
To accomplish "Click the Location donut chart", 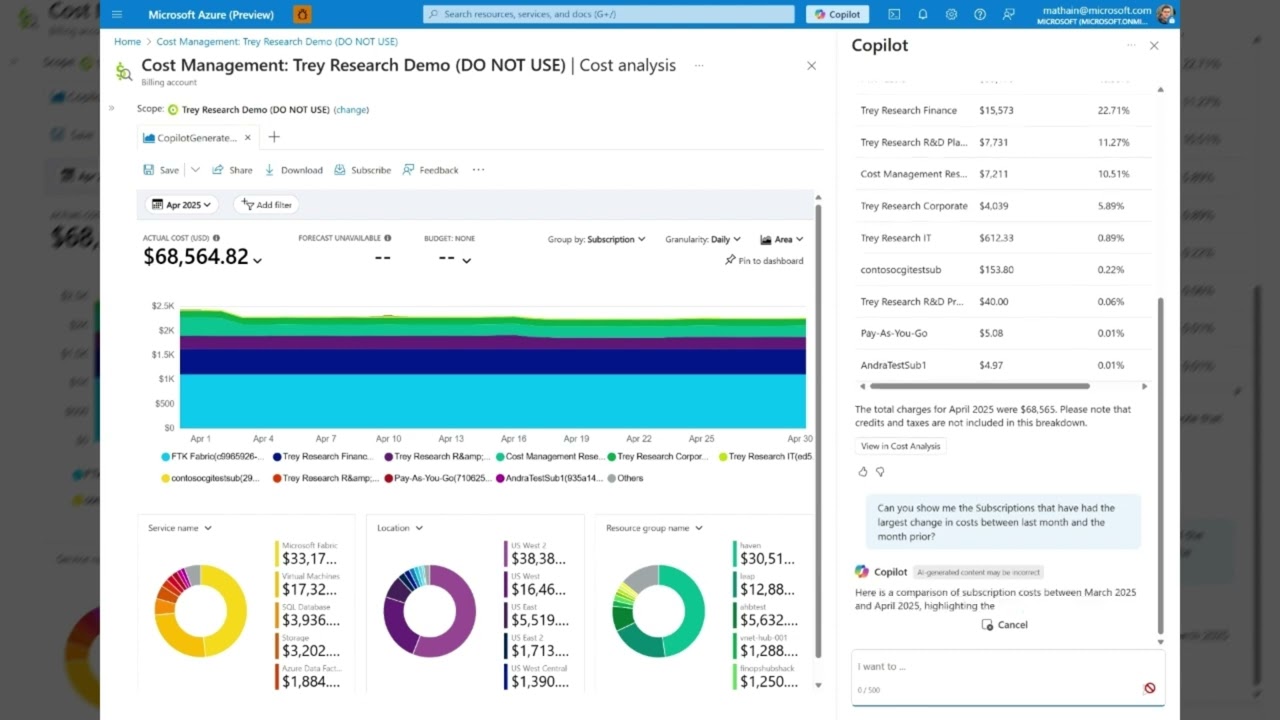I will (430, 611).
